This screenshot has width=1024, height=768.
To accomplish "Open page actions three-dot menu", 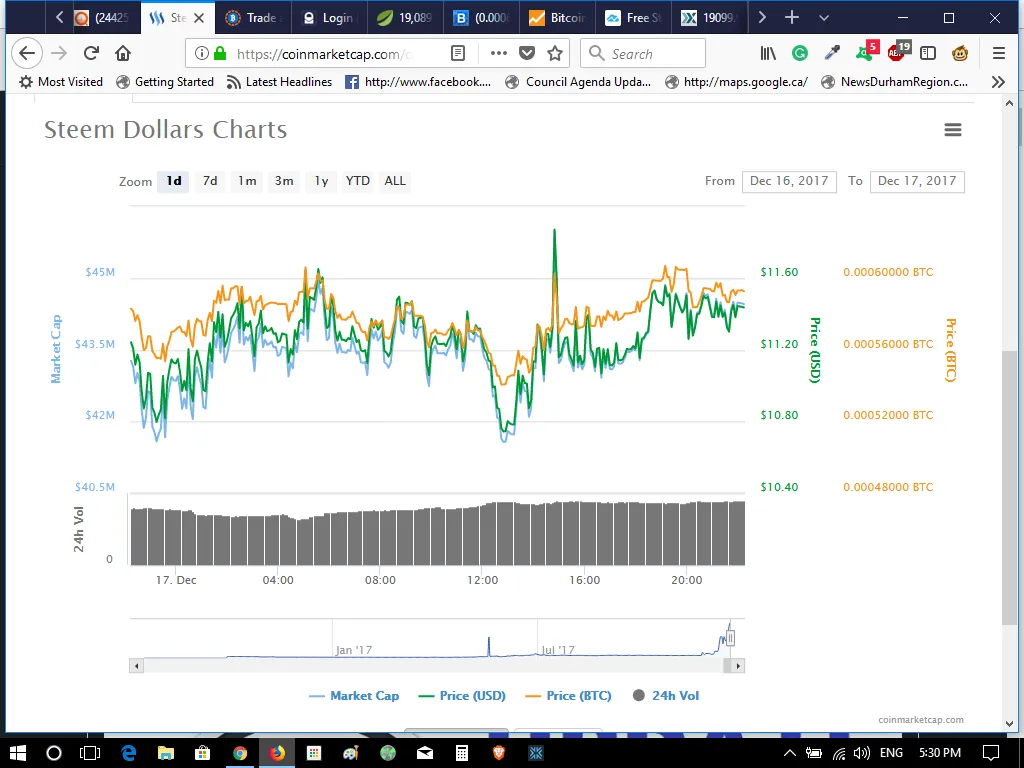I will (498, 54).
